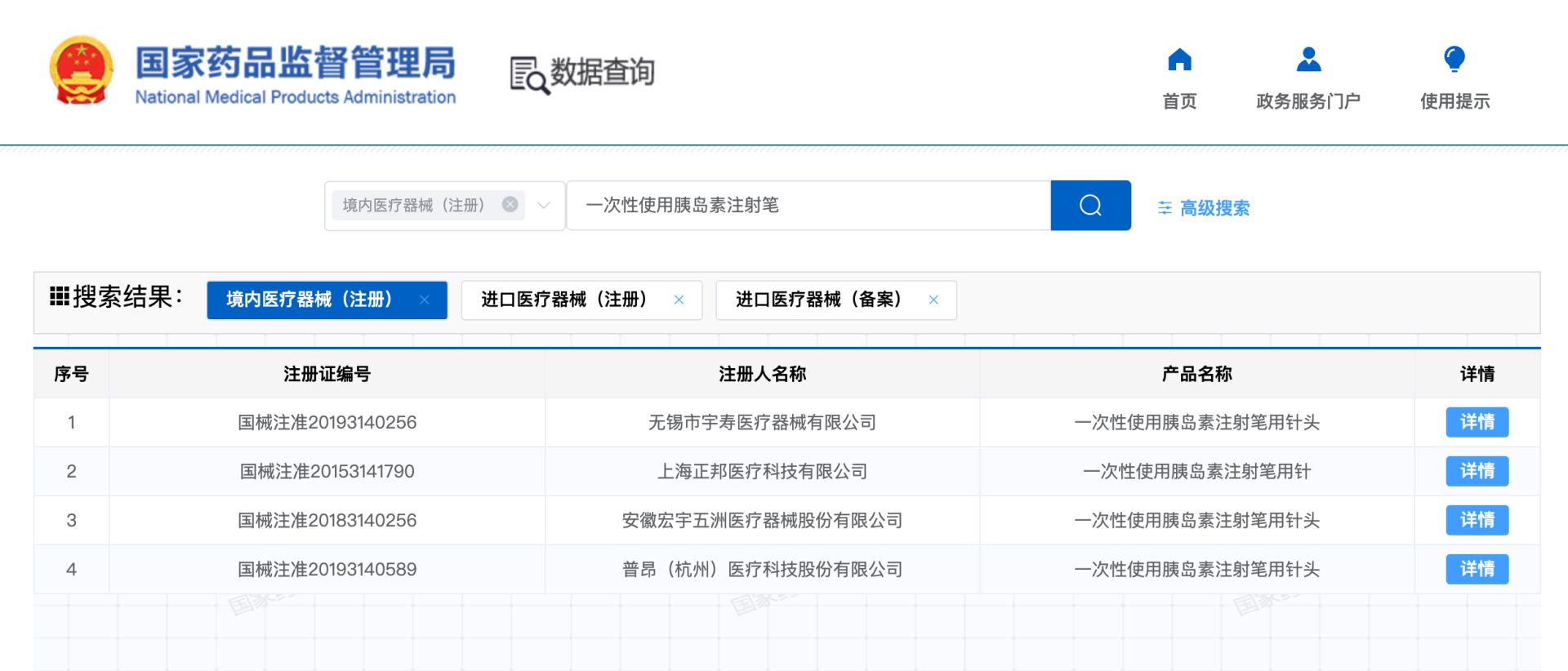
Task: Click the advanced search filter icon
Action: (1165, 208)
